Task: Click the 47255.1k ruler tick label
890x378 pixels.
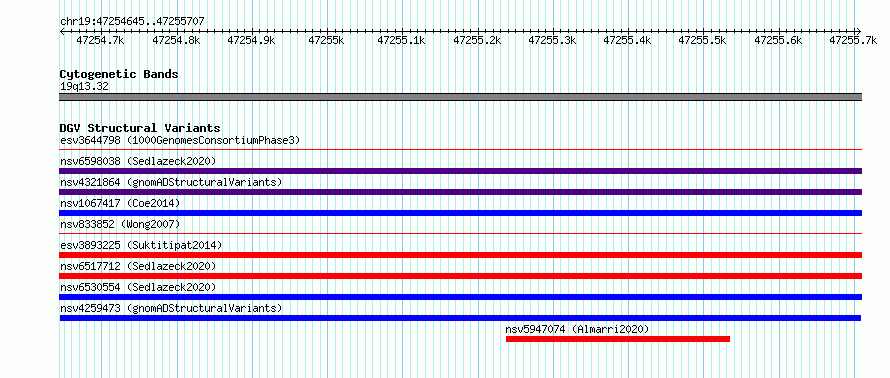Action: pos(401,40)
